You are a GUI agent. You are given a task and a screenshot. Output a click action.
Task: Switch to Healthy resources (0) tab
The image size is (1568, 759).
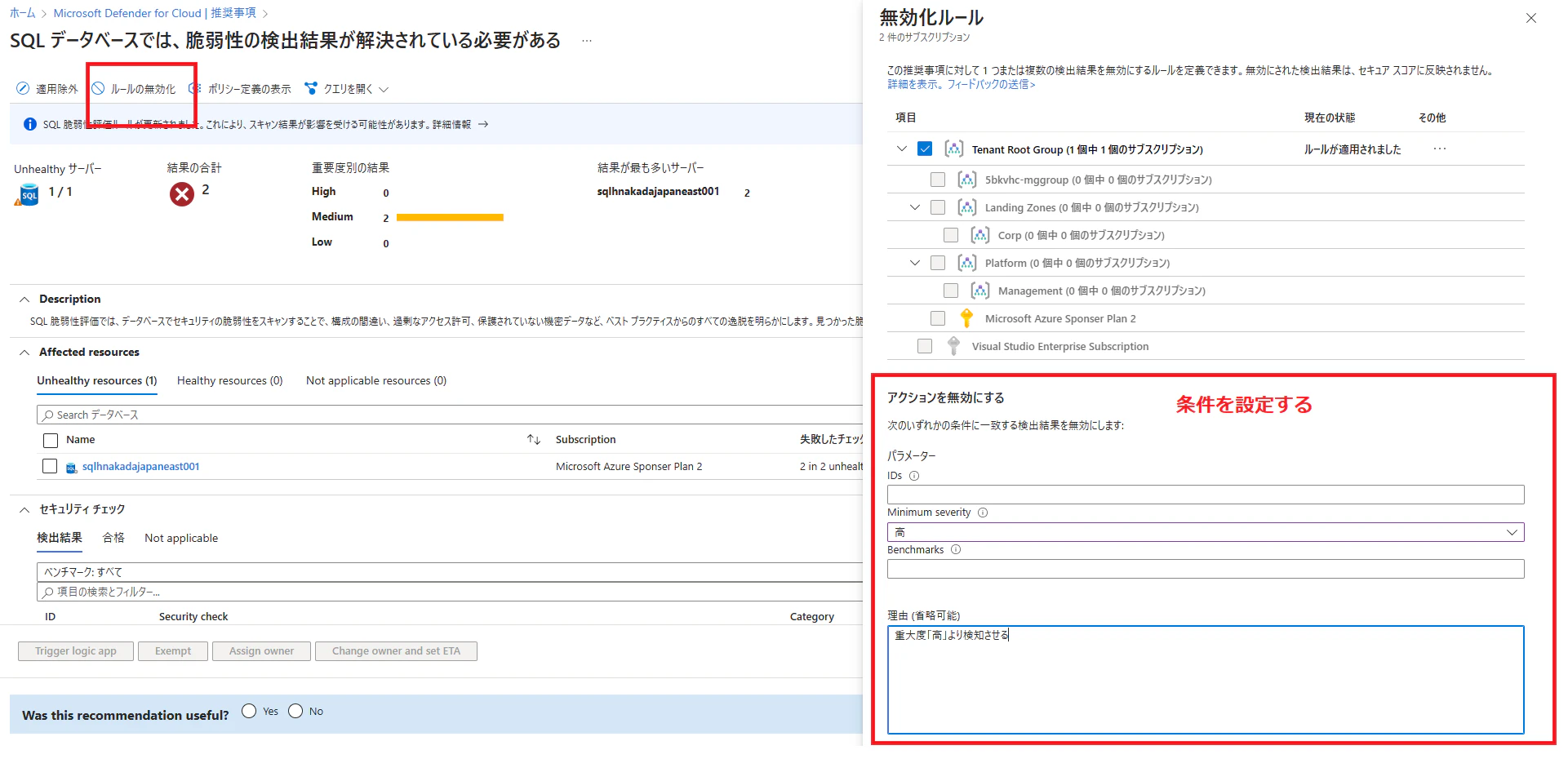230,381
